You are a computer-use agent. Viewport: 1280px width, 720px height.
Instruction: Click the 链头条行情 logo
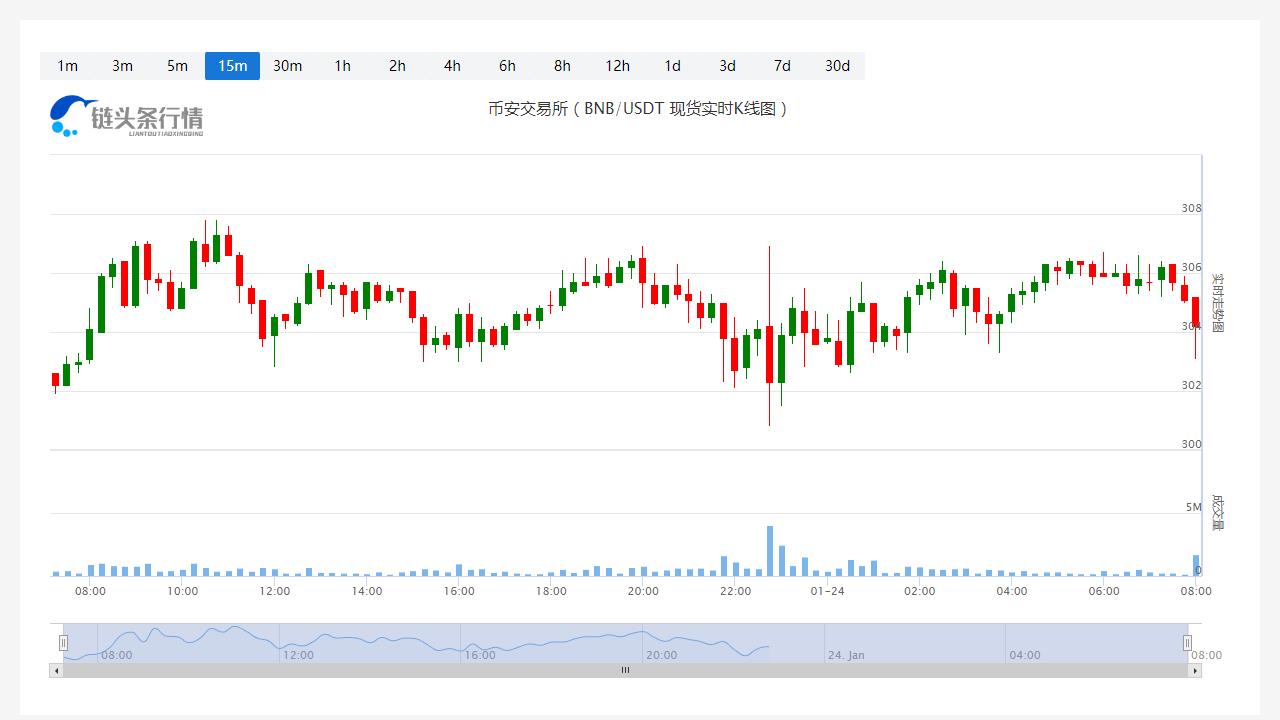click(x=127, y=116)
